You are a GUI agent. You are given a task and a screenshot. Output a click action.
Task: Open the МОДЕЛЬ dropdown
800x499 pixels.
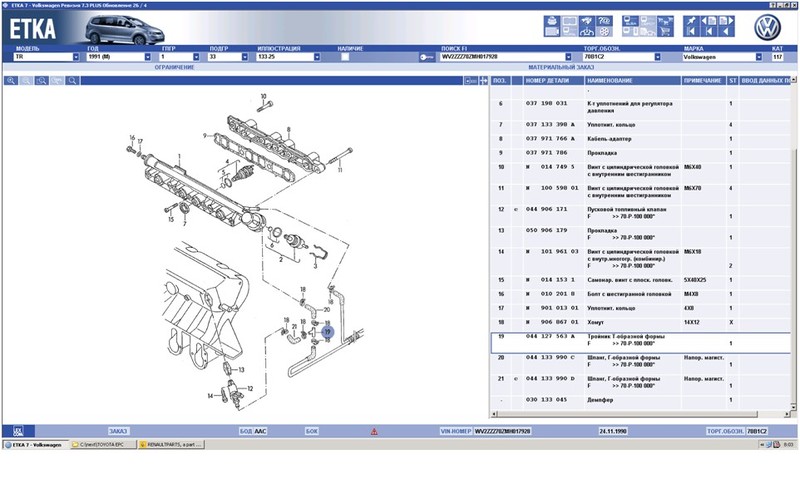pos(75,58)
